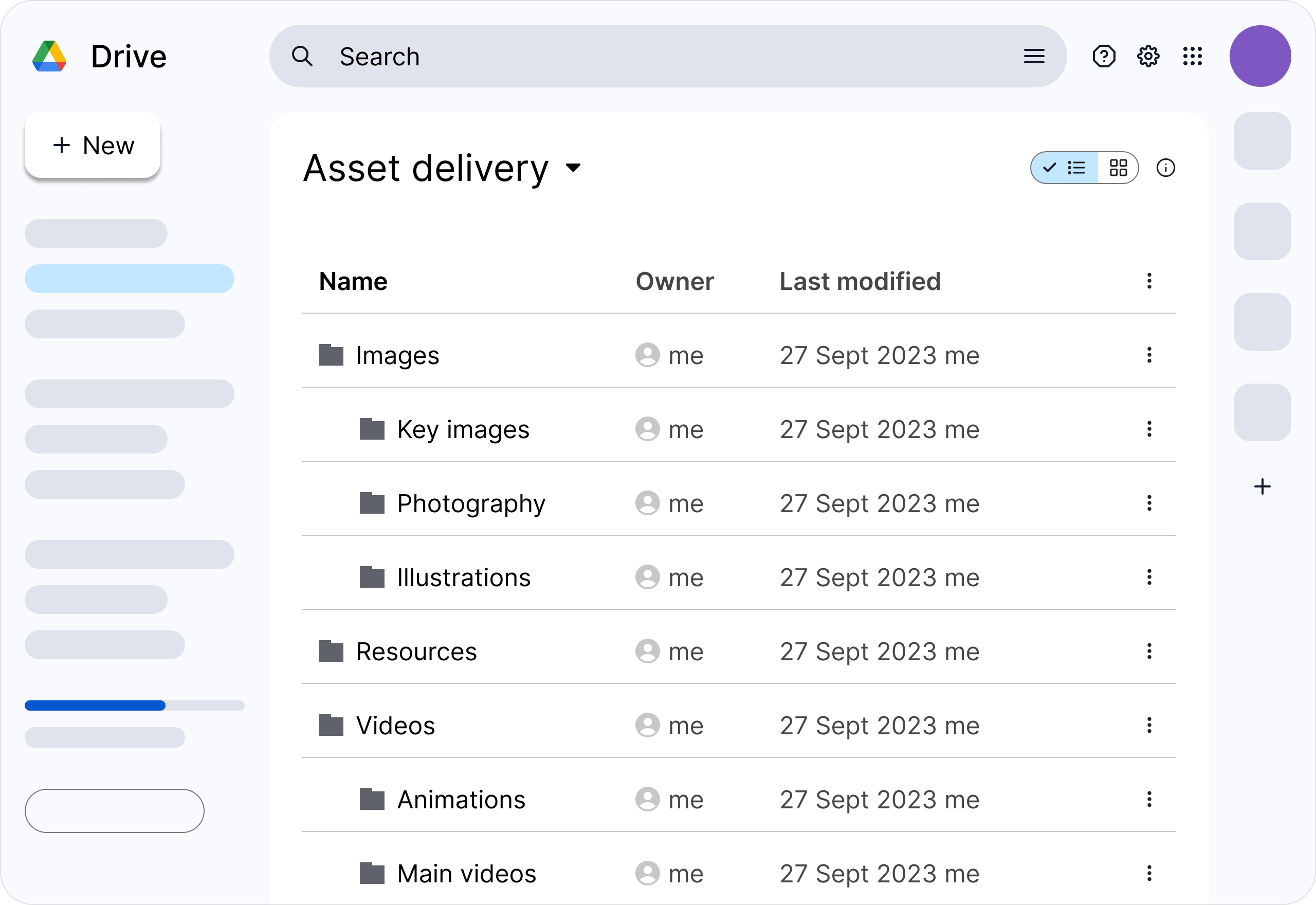The image size is (1316, 905).
Task: Open the Resources folder
Action: coord(416,651)
